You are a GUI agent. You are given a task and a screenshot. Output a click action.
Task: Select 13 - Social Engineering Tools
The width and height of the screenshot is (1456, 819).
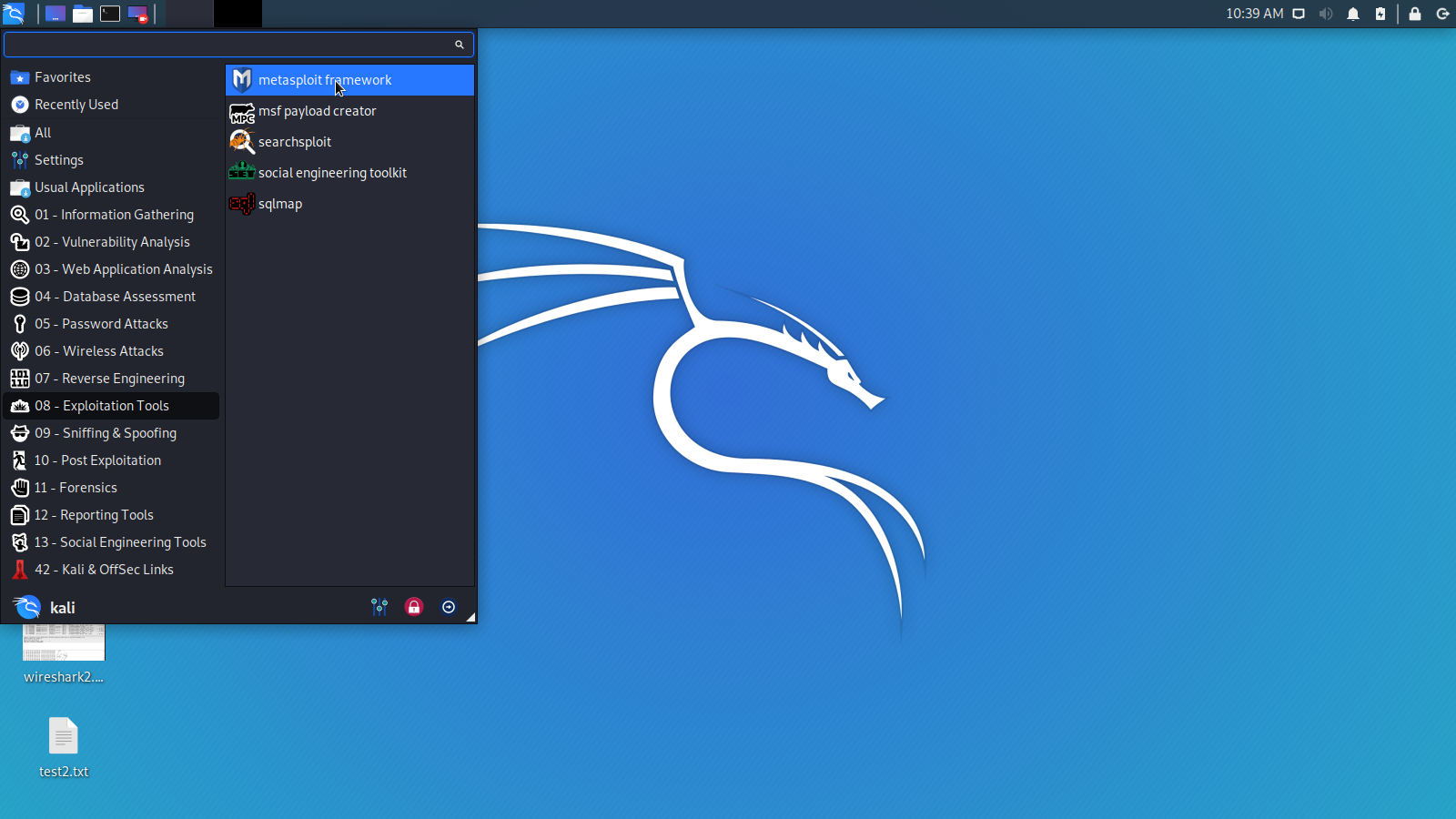pos(111,542)
